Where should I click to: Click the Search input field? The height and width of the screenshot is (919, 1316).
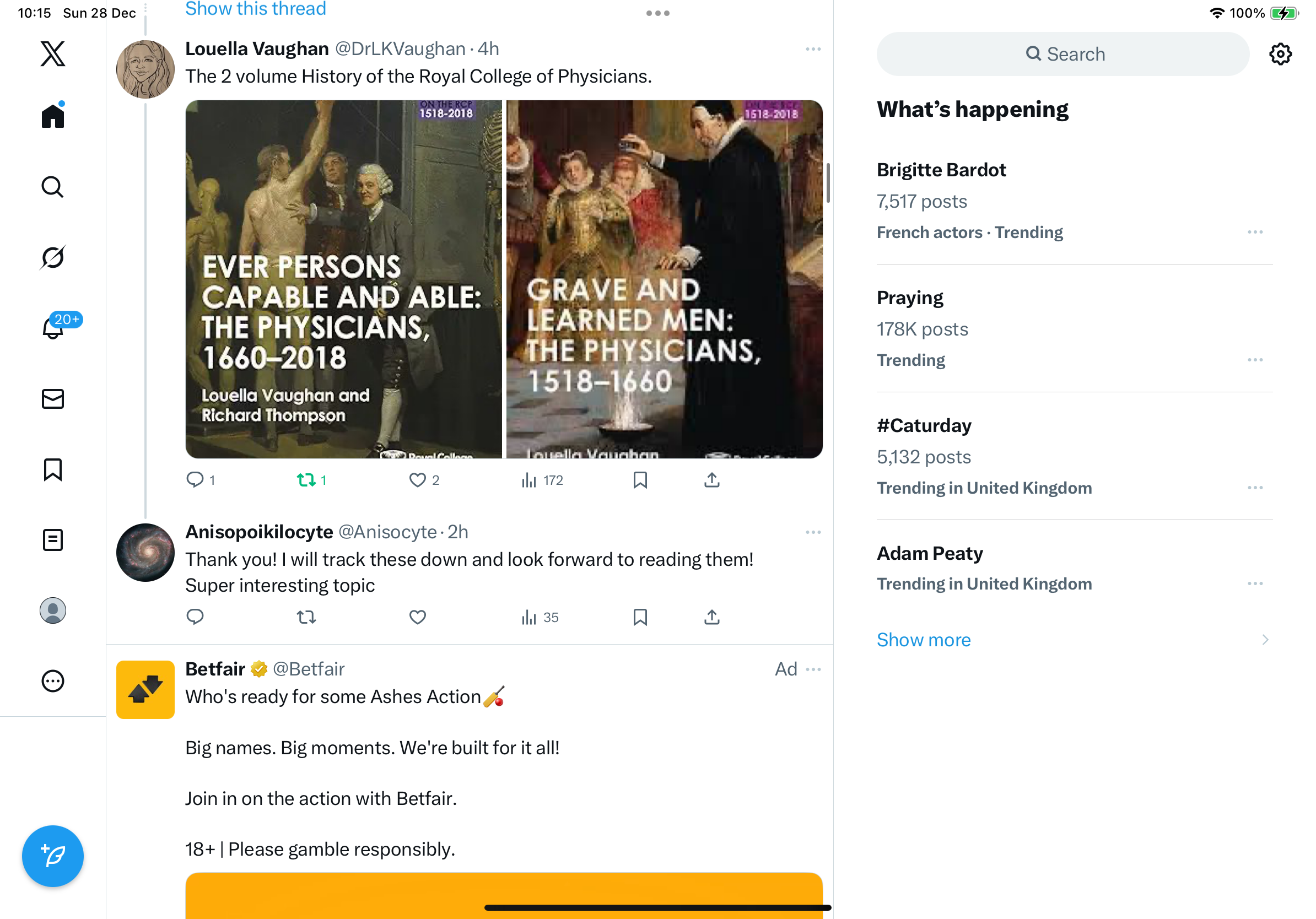point(1062,55)
